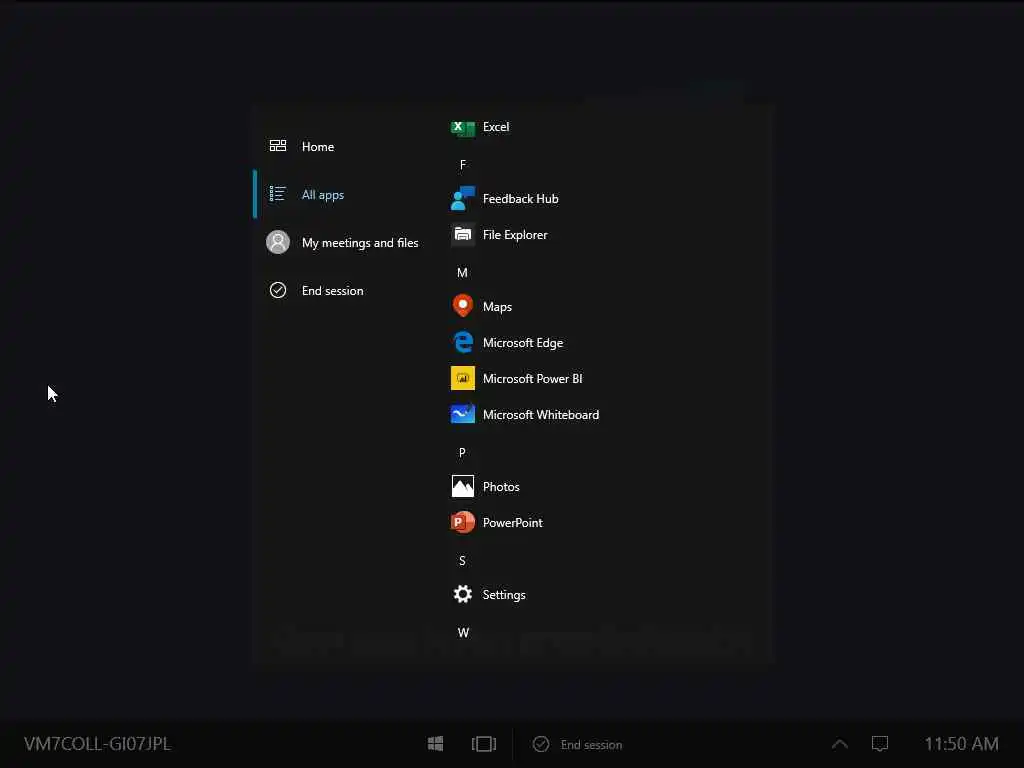Open My meetings and files
1024x768 pixels.
[341, 242]
